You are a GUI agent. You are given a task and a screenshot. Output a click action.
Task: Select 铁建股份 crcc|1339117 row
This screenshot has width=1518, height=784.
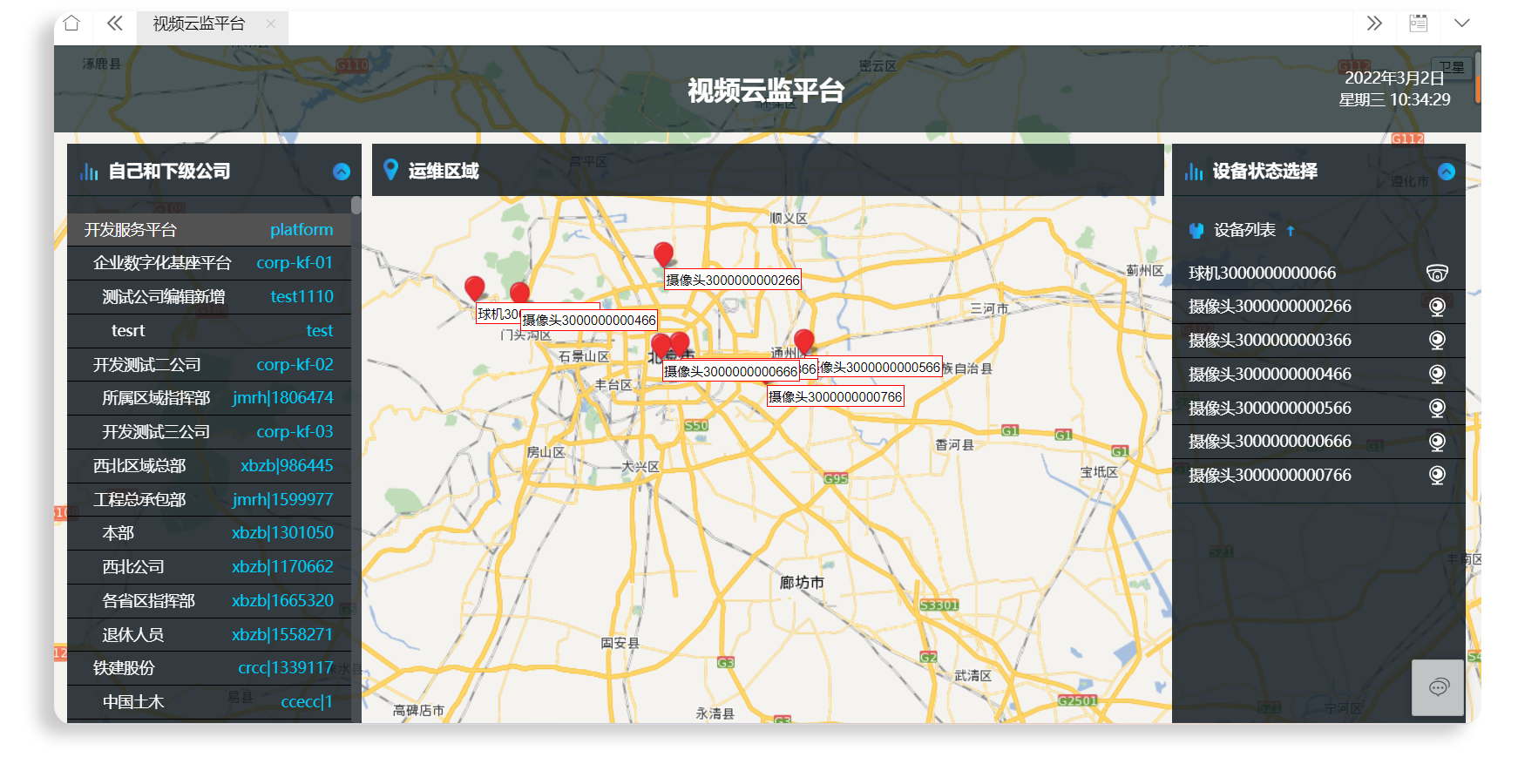tap(209, 668)
